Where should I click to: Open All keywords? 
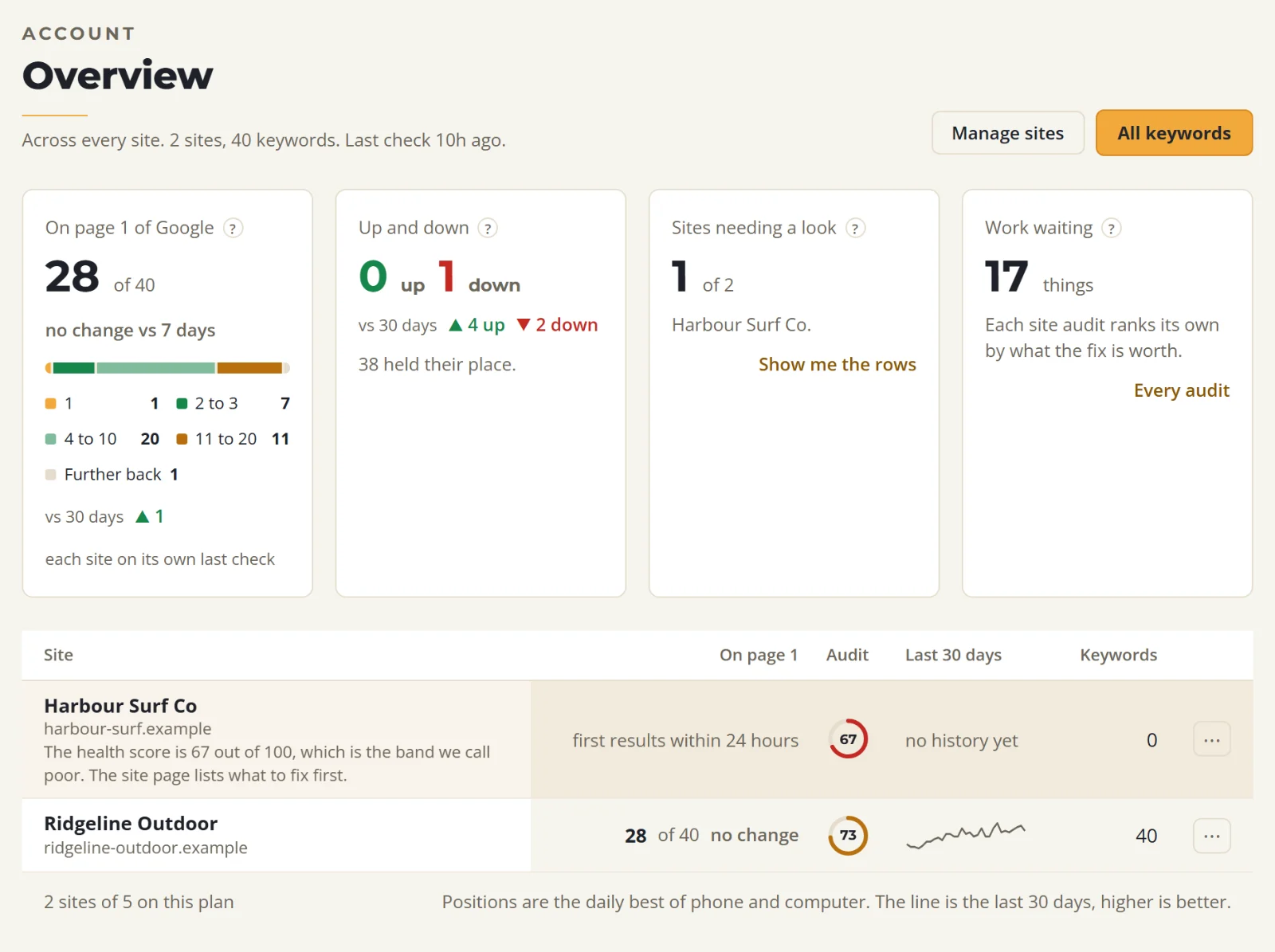tap(1174, 133)
